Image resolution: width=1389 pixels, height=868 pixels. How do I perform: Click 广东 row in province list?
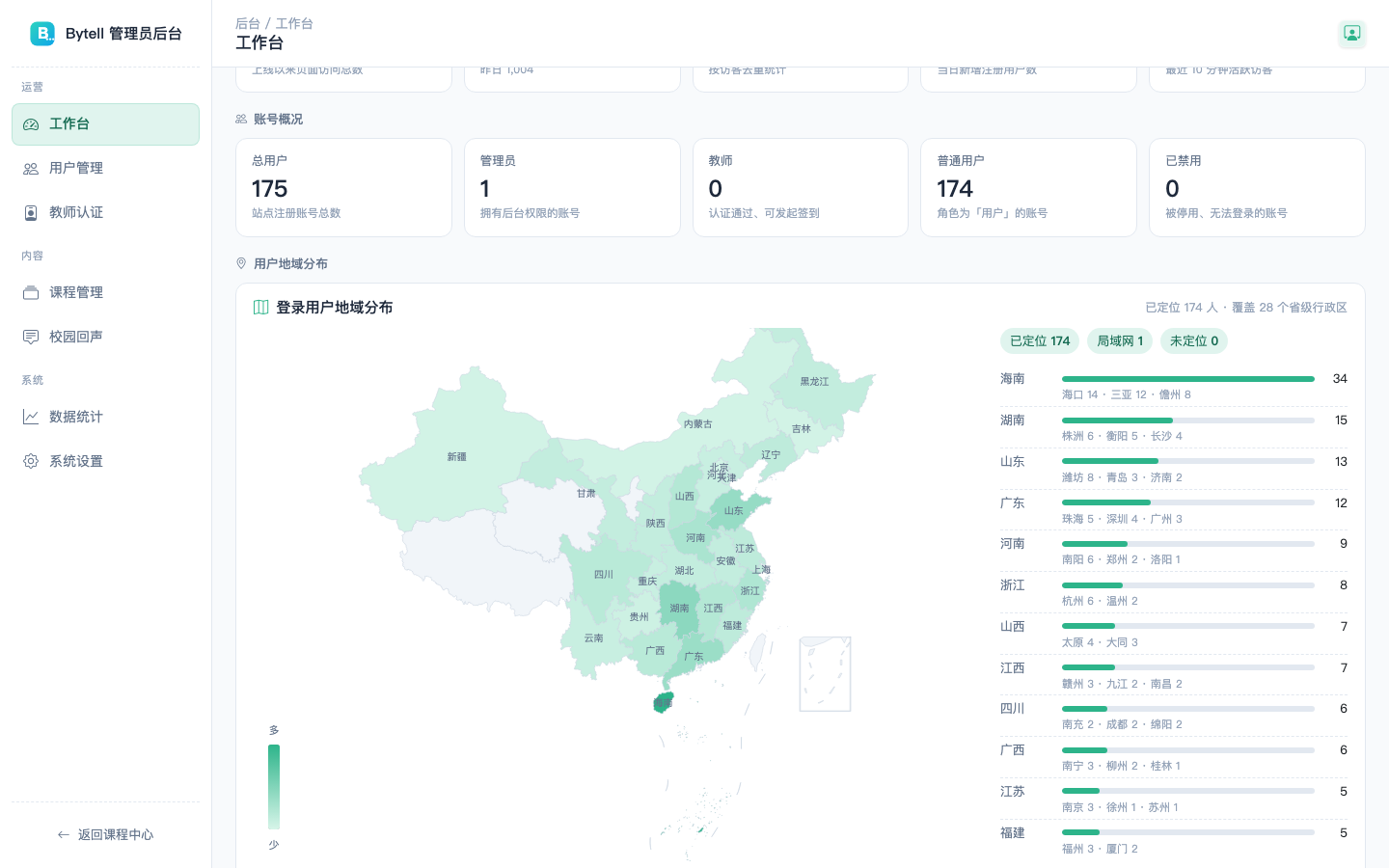point(1174,510)
